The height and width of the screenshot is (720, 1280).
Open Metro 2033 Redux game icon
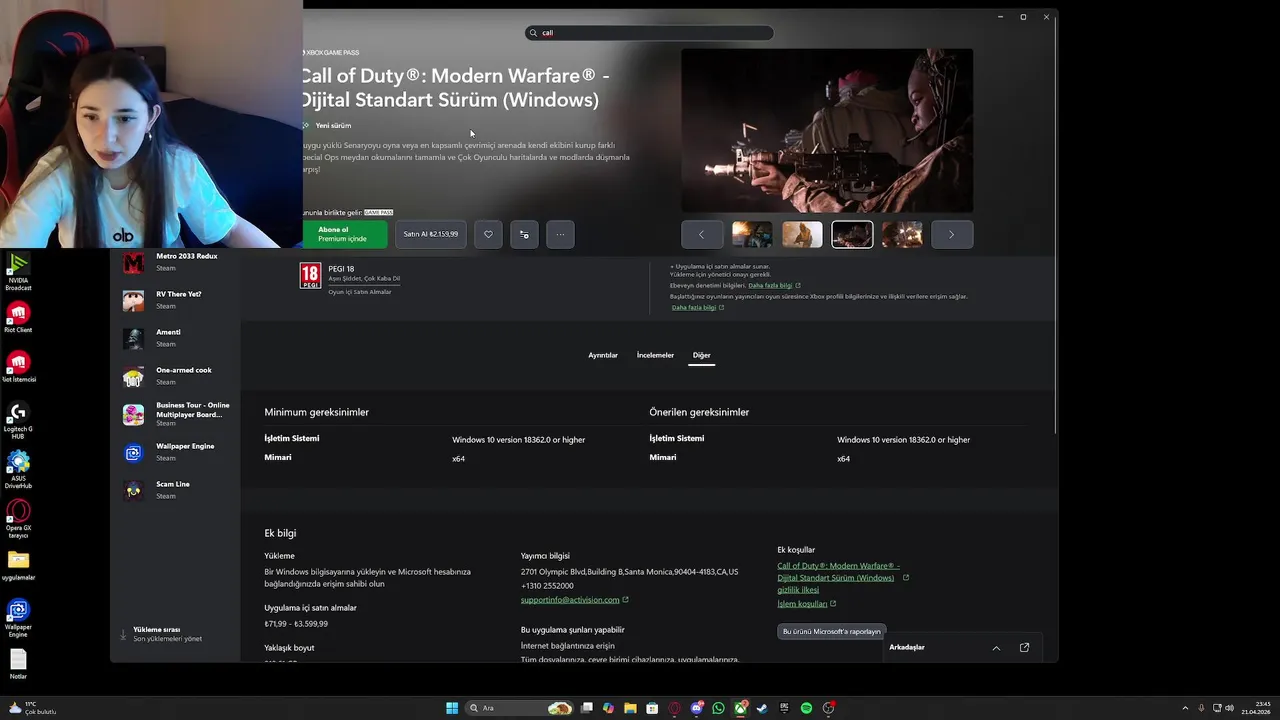click(133, 262)
